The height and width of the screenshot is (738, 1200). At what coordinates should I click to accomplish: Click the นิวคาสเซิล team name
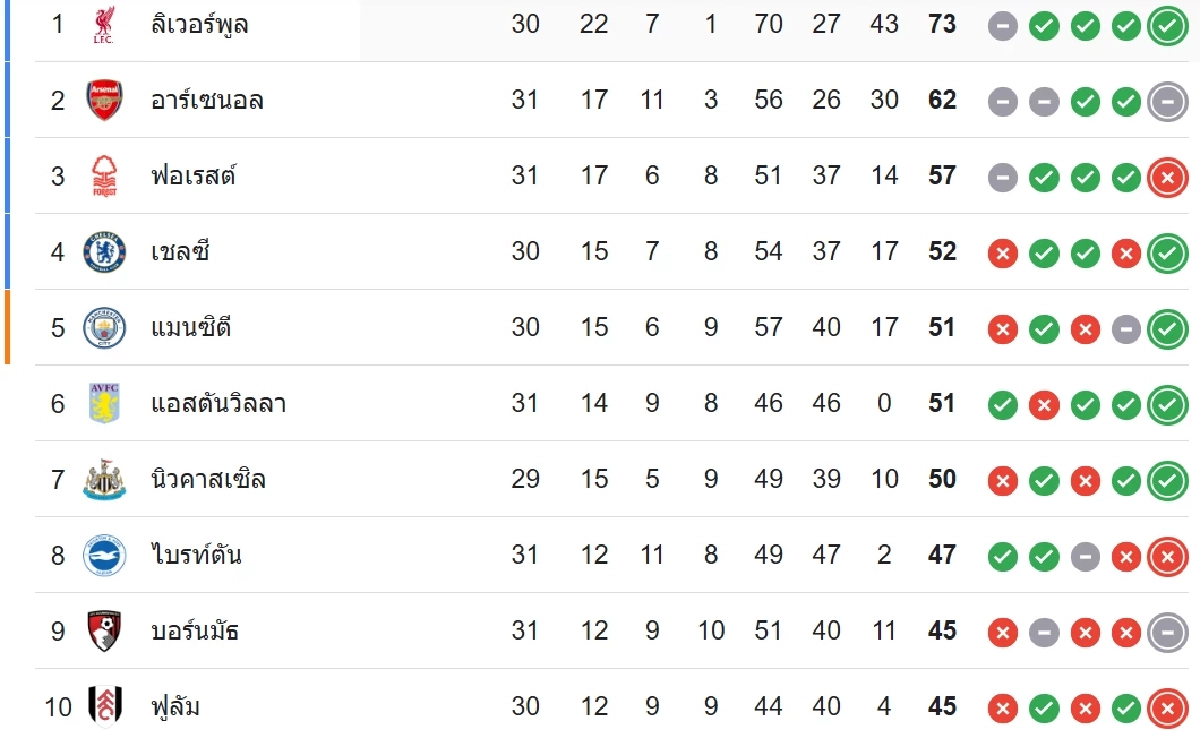pos(208,480)
